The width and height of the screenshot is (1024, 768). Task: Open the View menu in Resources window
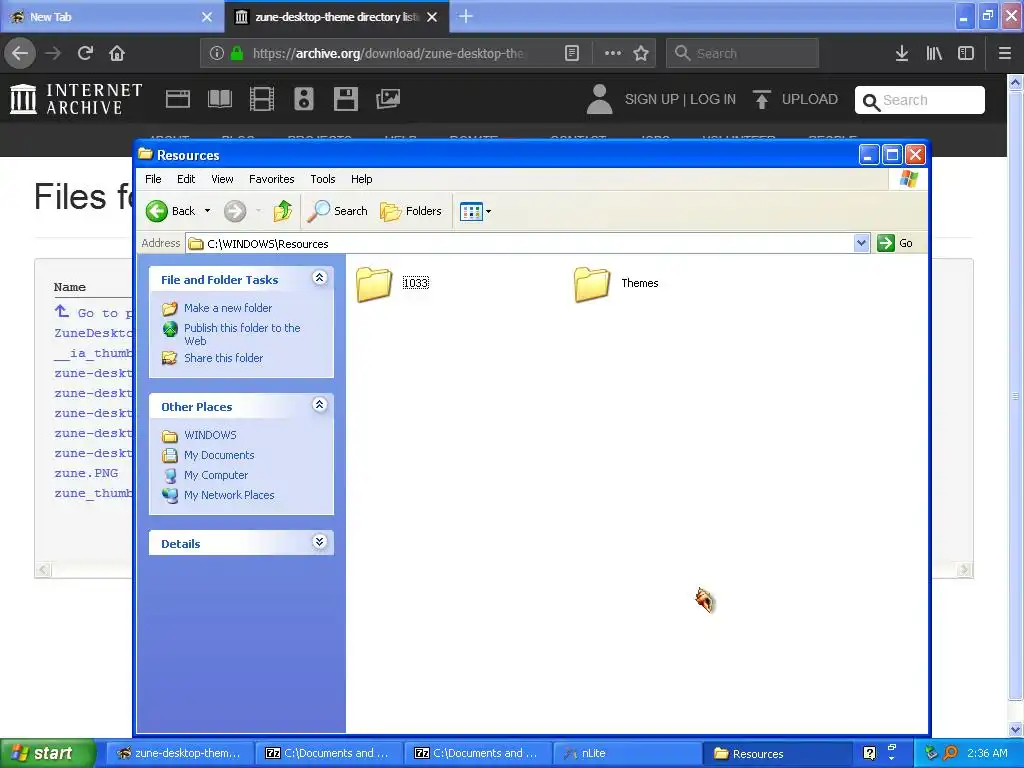(x=222, y=179)
